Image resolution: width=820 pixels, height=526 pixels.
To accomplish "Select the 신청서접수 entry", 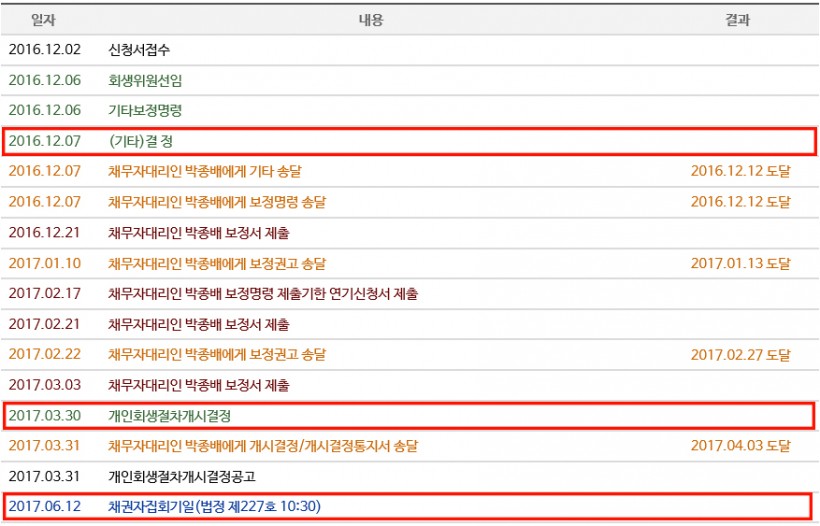I will (139, 50).
